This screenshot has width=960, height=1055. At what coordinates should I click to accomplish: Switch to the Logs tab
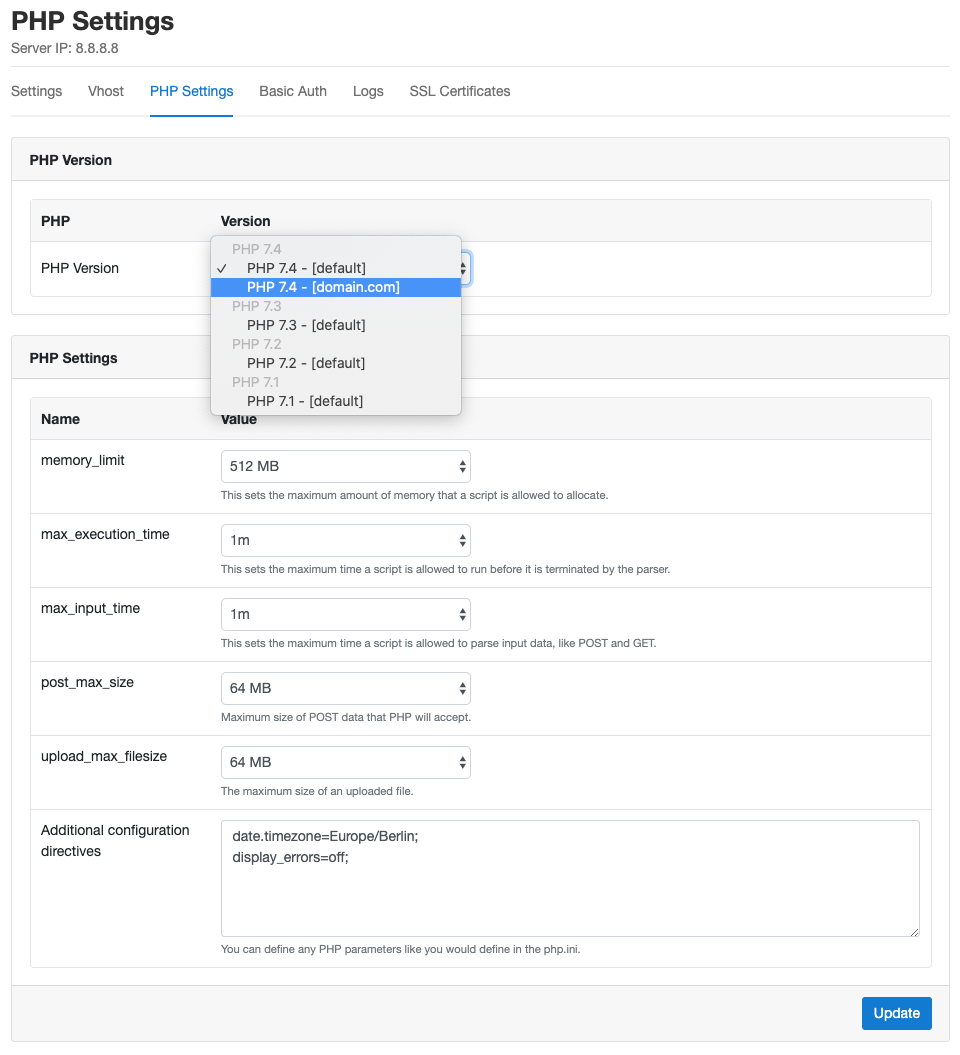pyautogui.click(x=368, y=92)
